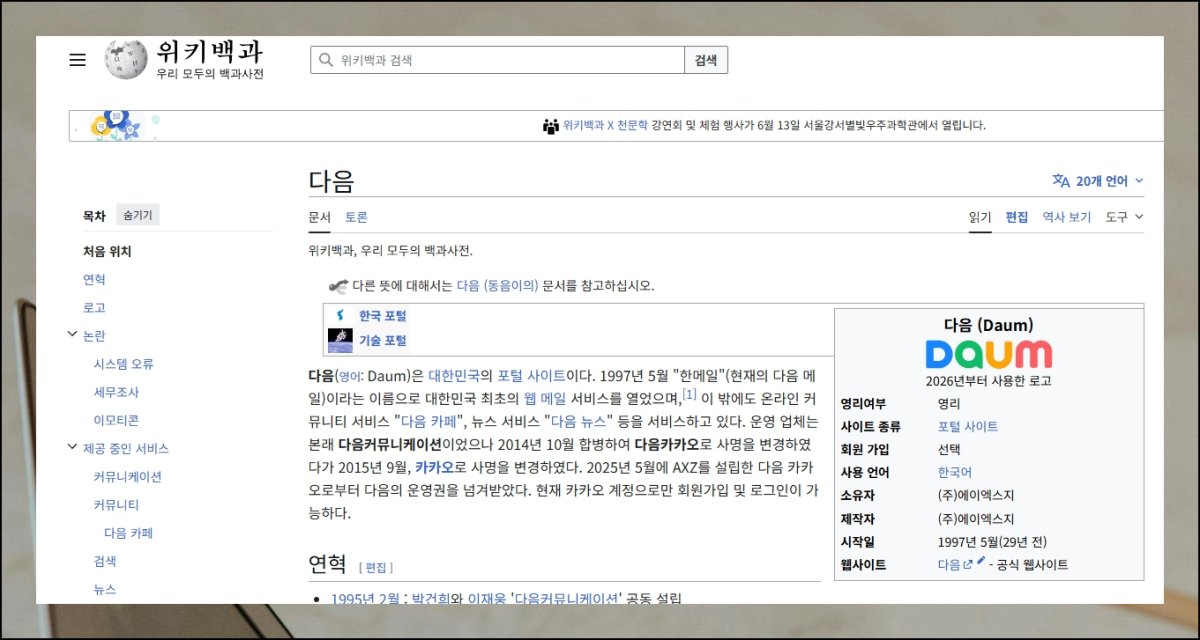Collapse the 논란 section in contents

[x=72, y=335]
